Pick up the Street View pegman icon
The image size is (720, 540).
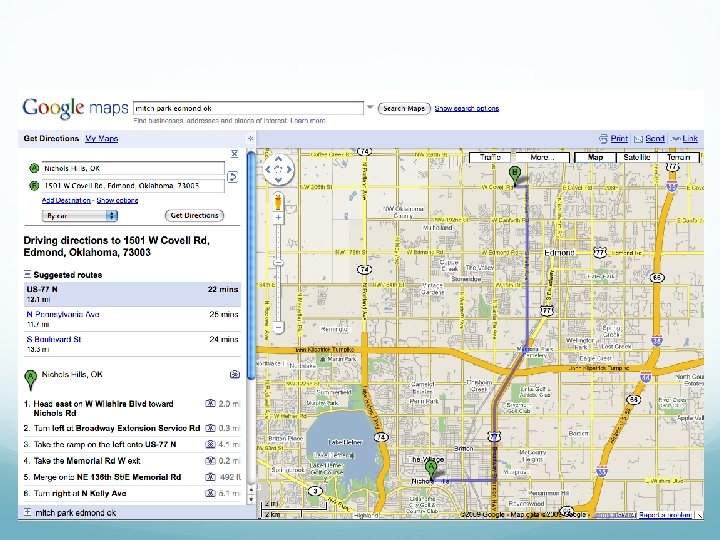pyautogui.click(x=279, y=200)
